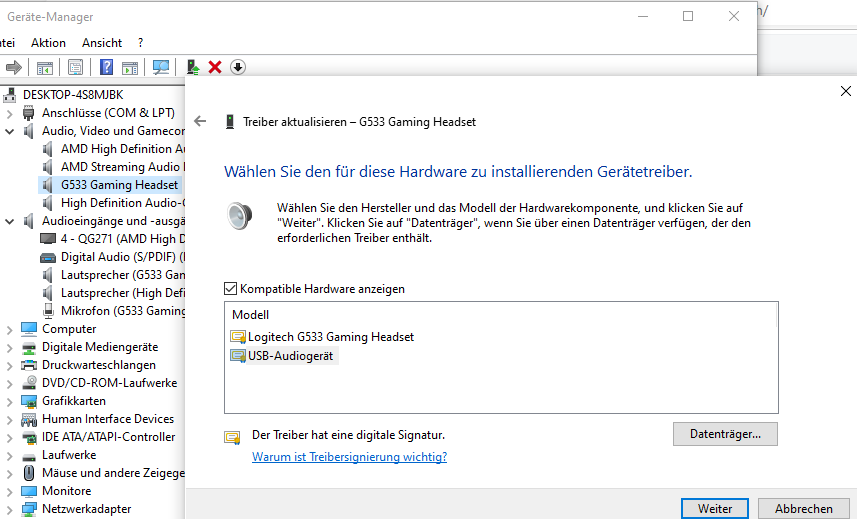This screenshot has width=857, height=519.
Task: Click the Abbrechen button
Action: tap(803, 509)
